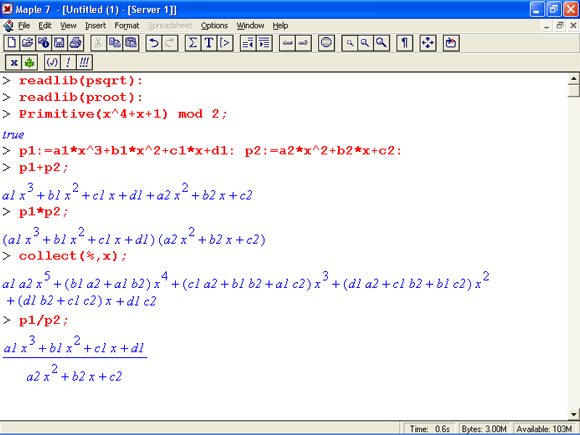Open the Help menu
Image resolution: width=580 pixels, height=435 pixels.
[x=280, y=26]
